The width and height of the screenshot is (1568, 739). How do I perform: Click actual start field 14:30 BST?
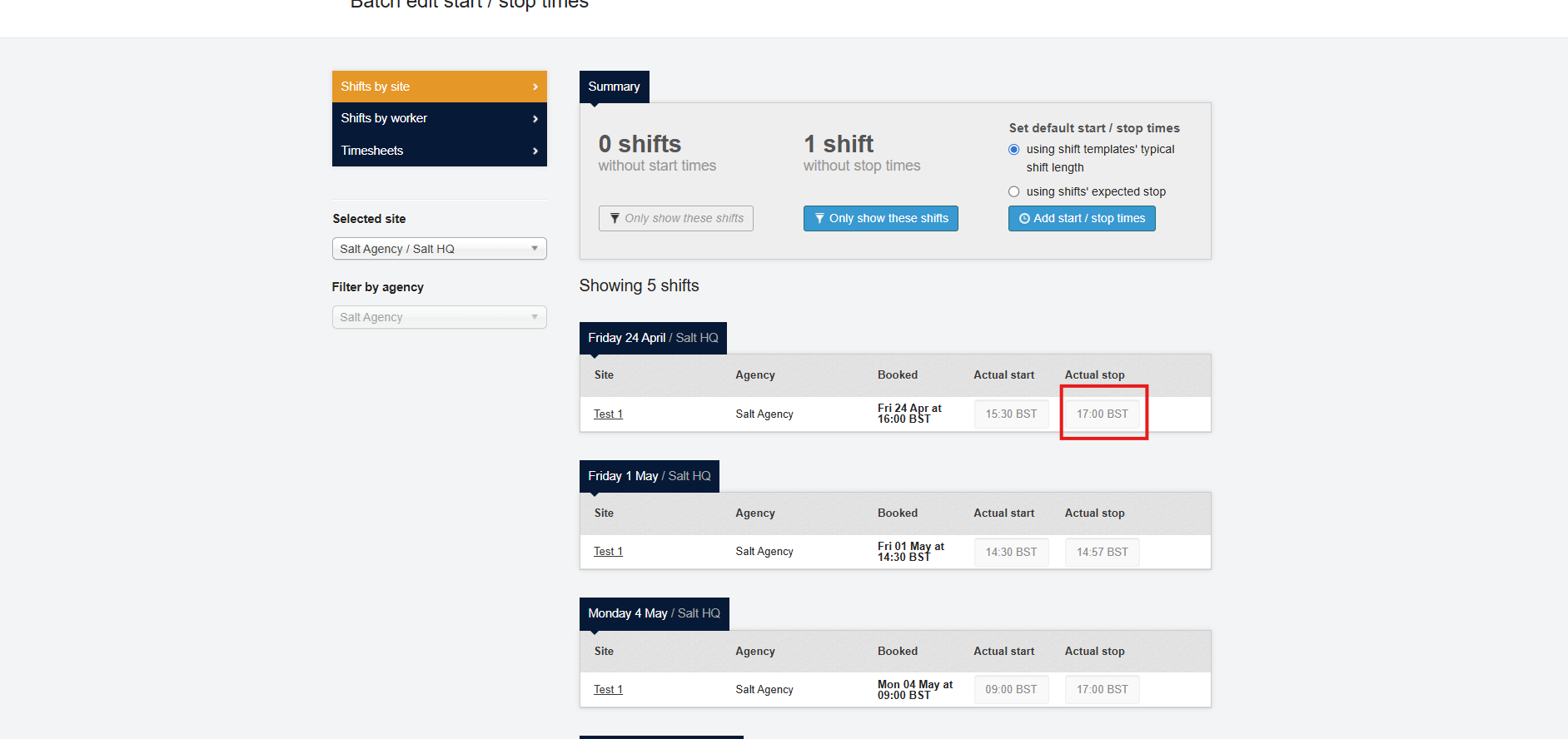[x=1011, y=552]
